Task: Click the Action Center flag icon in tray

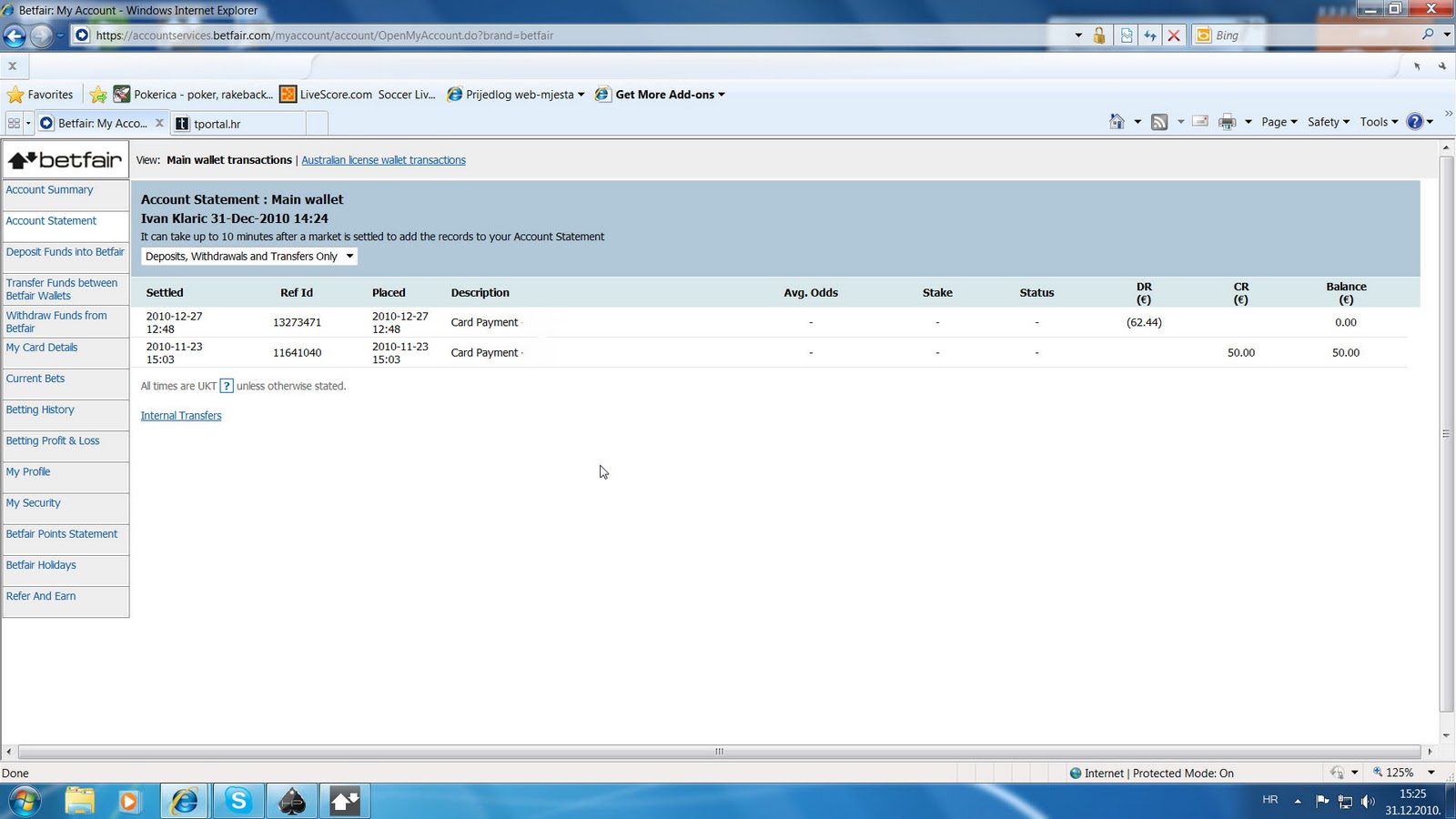Action: click(1322, 802)
